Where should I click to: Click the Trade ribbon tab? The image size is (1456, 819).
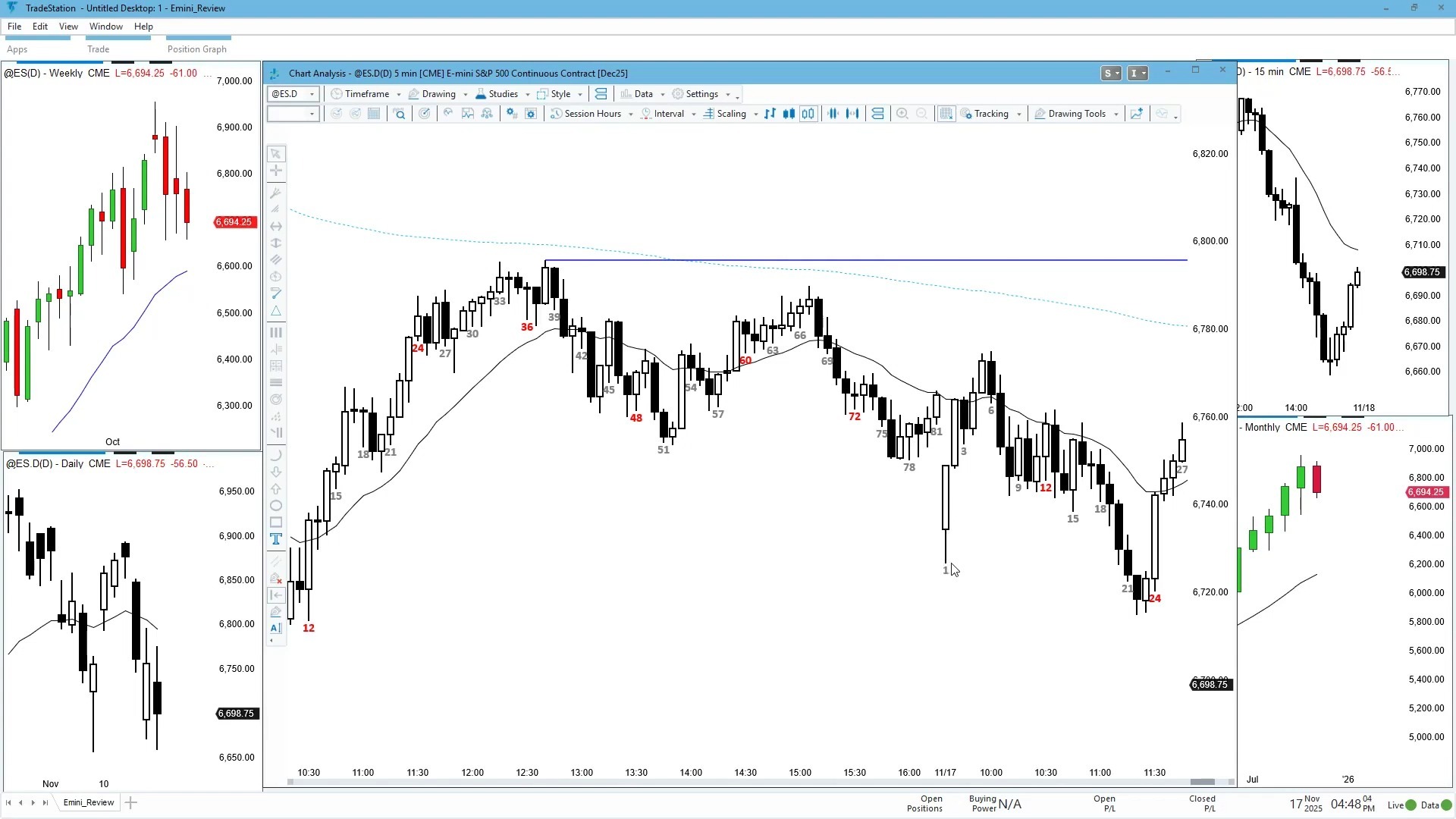click(99, 49)
